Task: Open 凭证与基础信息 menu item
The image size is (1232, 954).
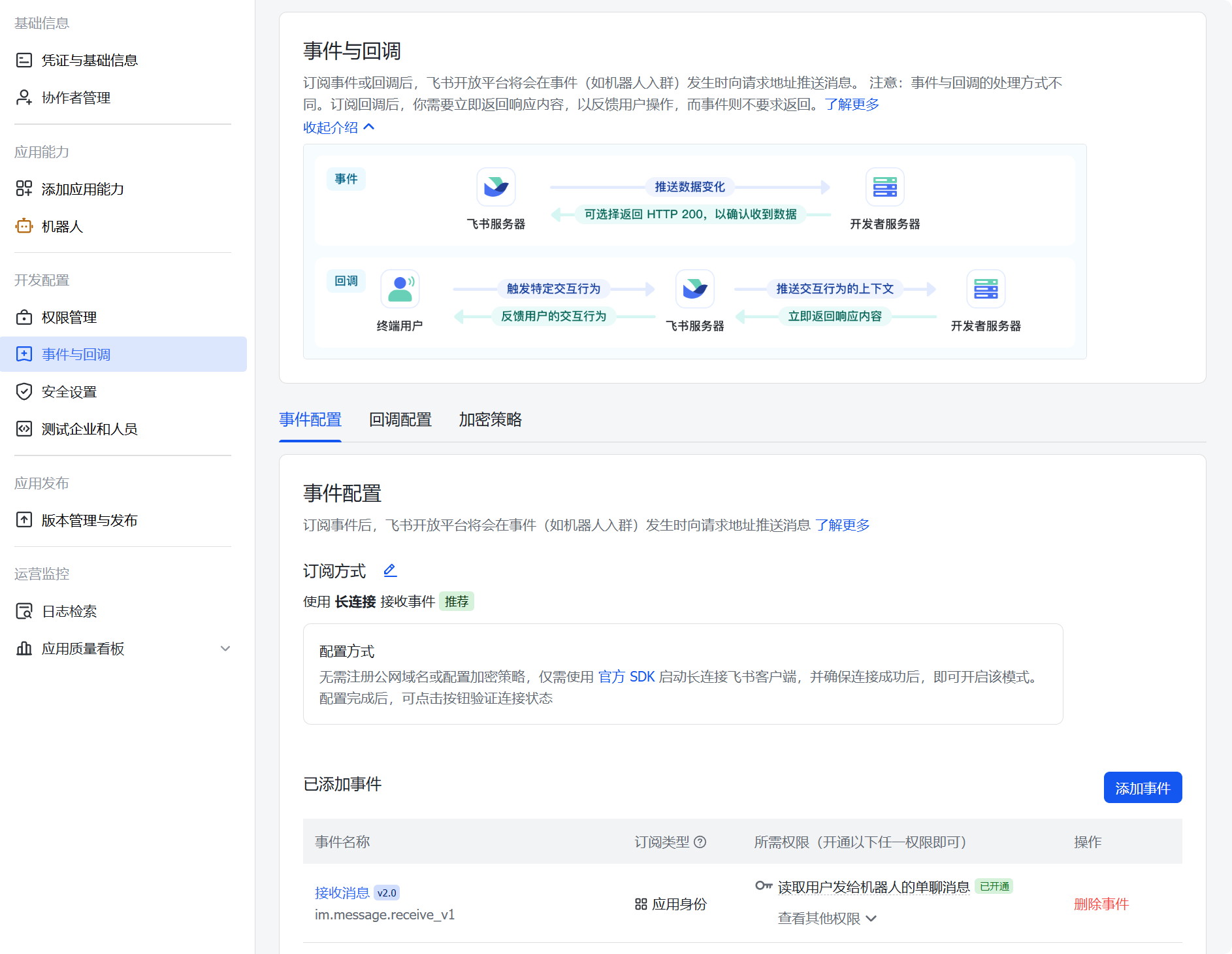Action: pos(123,60)
